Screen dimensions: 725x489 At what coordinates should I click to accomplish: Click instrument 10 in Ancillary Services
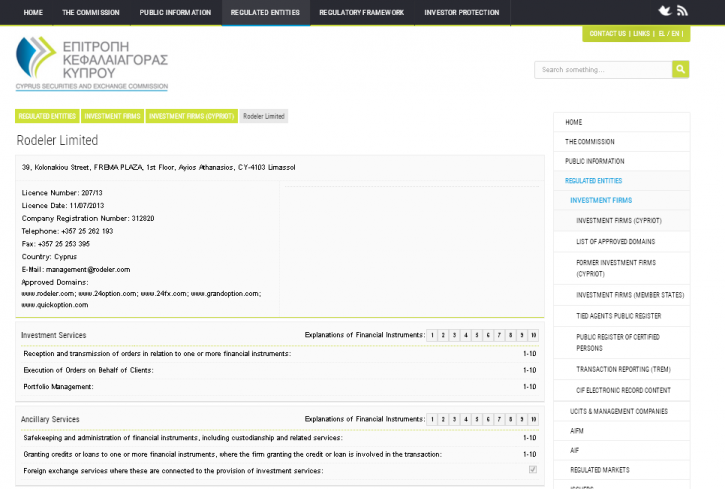coord(533,419)
